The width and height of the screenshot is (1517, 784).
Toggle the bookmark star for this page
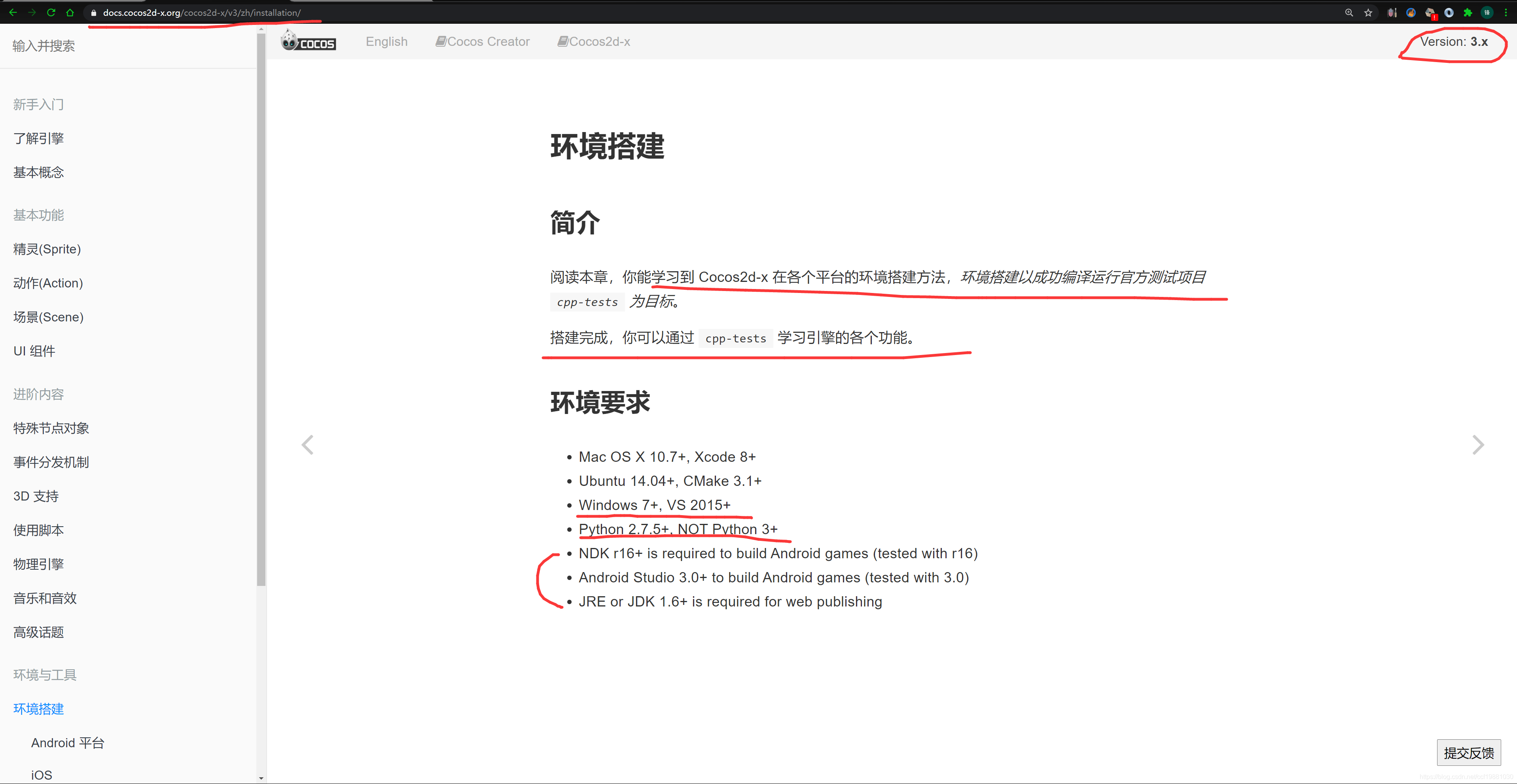pyautogui.click(x=1368, y=12)
